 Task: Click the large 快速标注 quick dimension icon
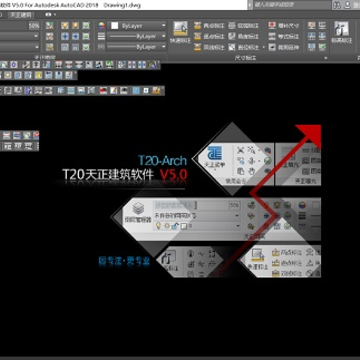coord(180,29)
